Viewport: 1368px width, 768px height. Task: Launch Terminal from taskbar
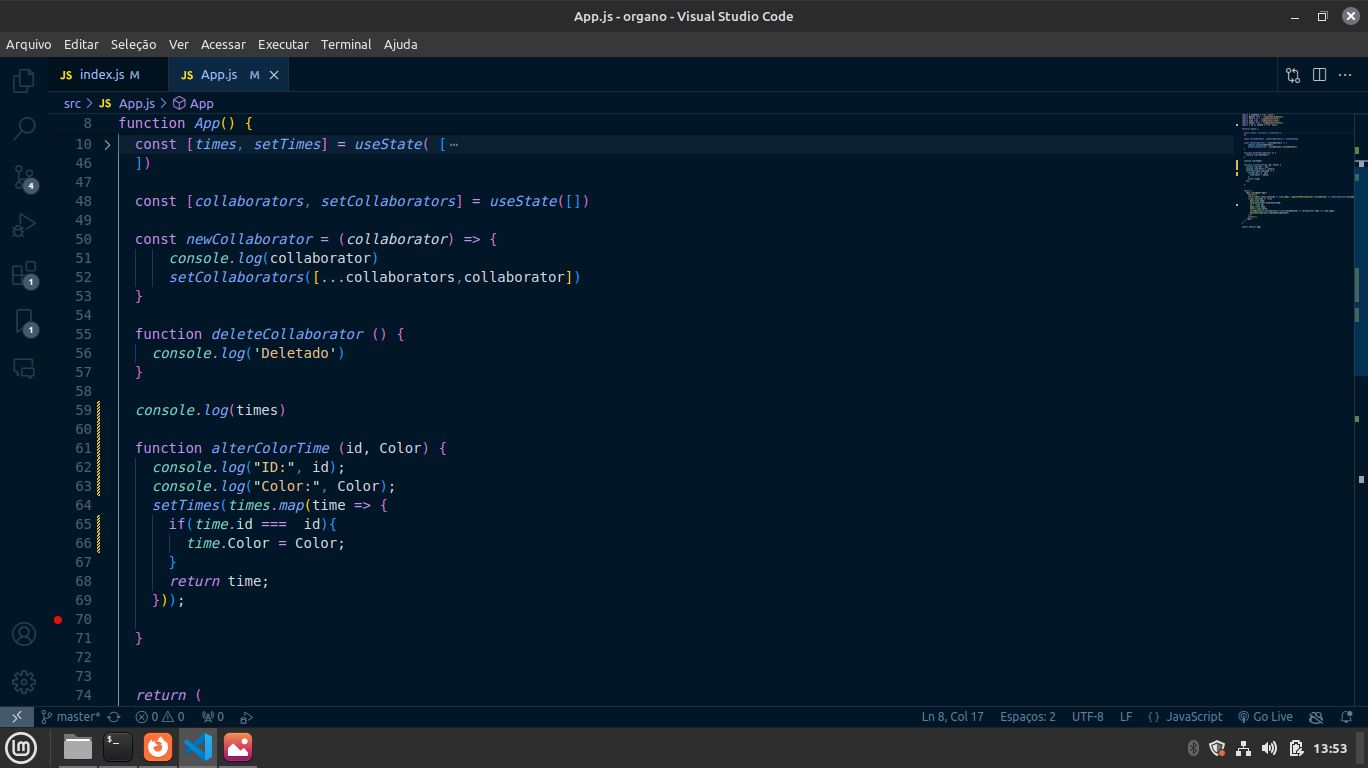(118, 747)
